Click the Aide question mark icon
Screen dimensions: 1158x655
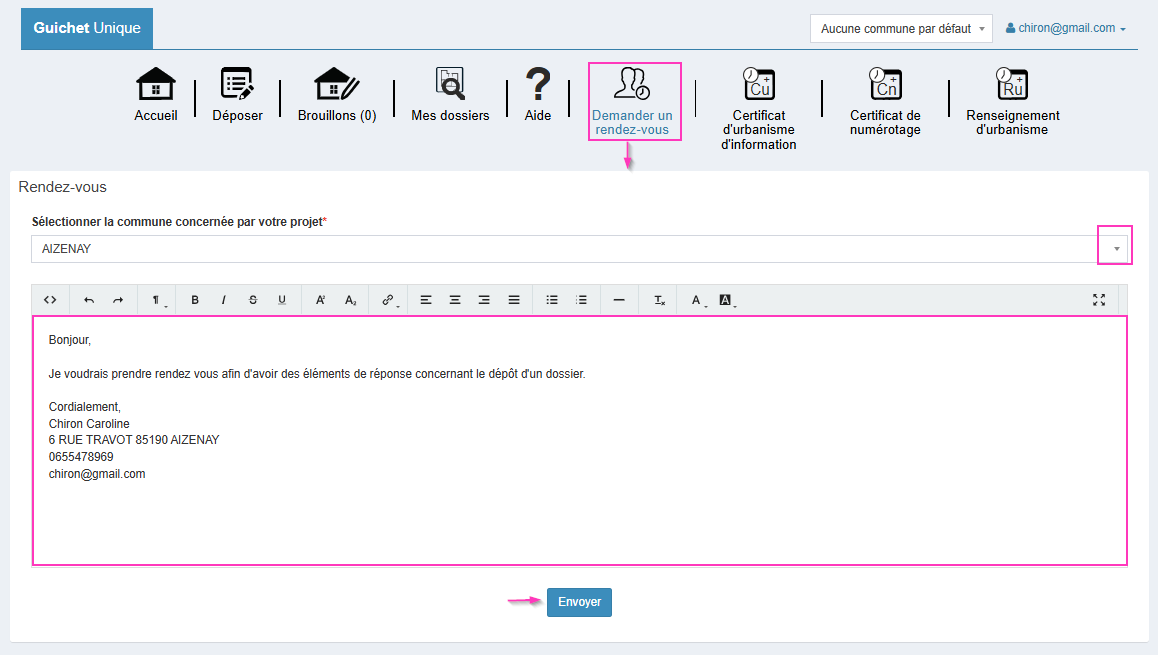538,85
